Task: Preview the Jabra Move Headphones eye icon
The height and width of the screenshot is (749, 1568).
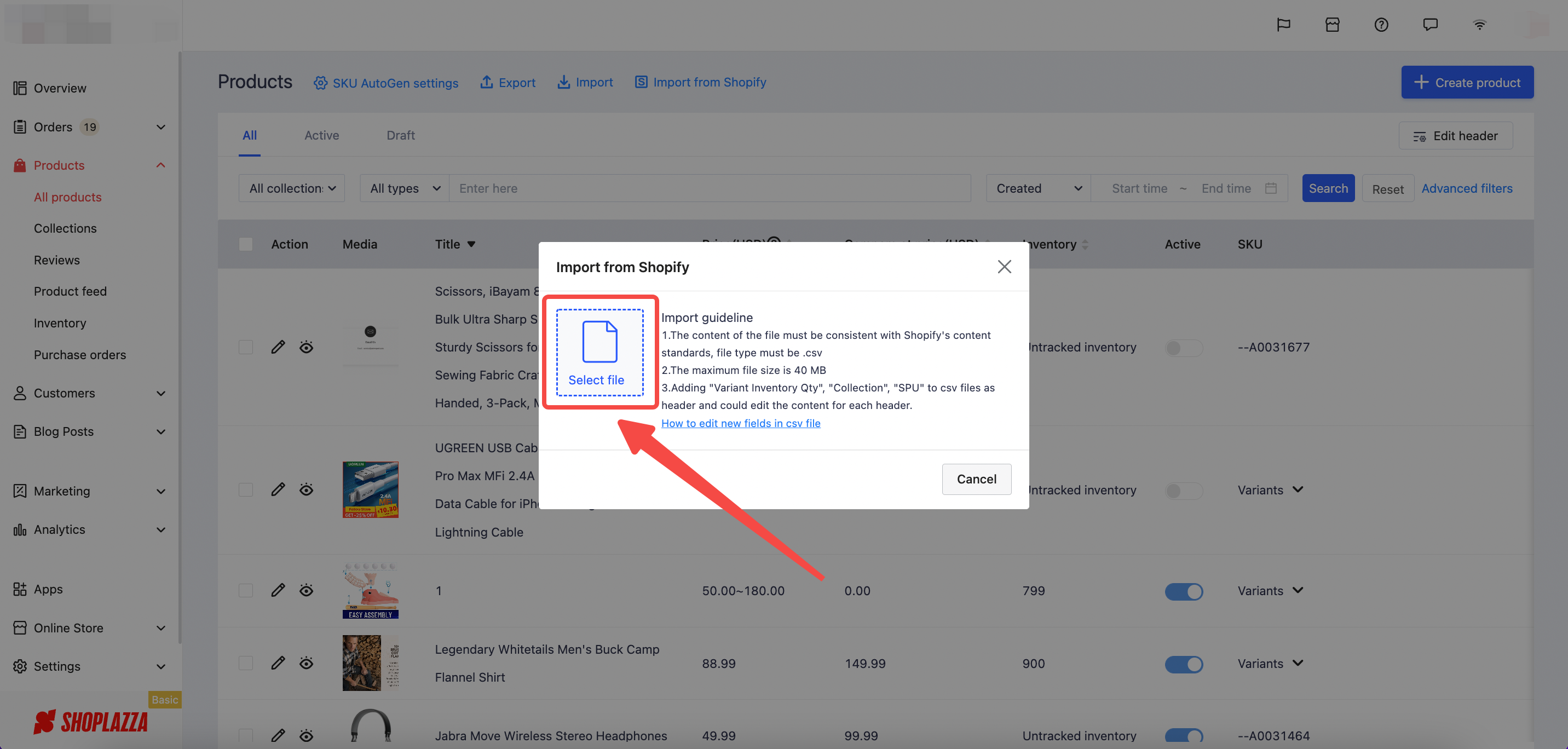Action: pyautogui.click(x=306, y=736)
